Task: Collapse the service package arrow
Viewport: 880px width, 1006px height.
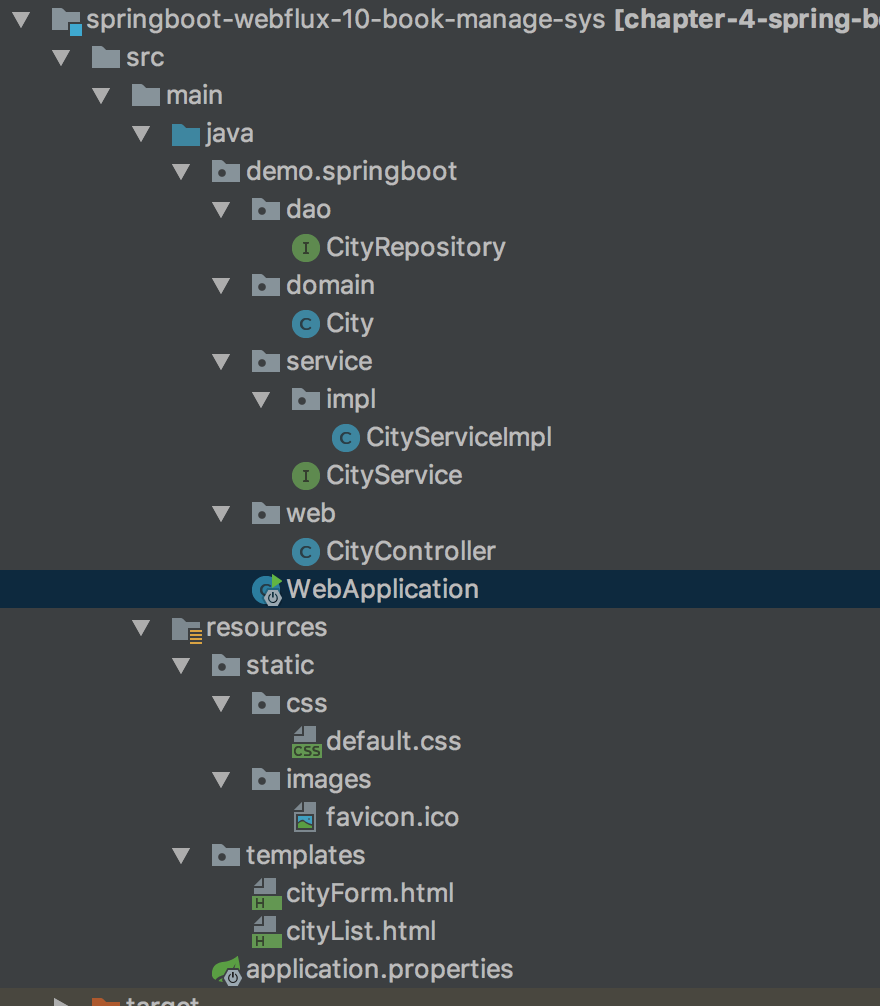Action: pos(221,362)
